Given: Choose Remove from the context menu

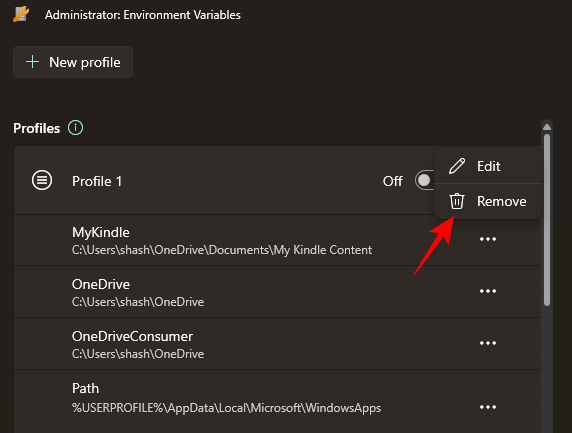Looking at the screenshot, I should click(487, 201).
